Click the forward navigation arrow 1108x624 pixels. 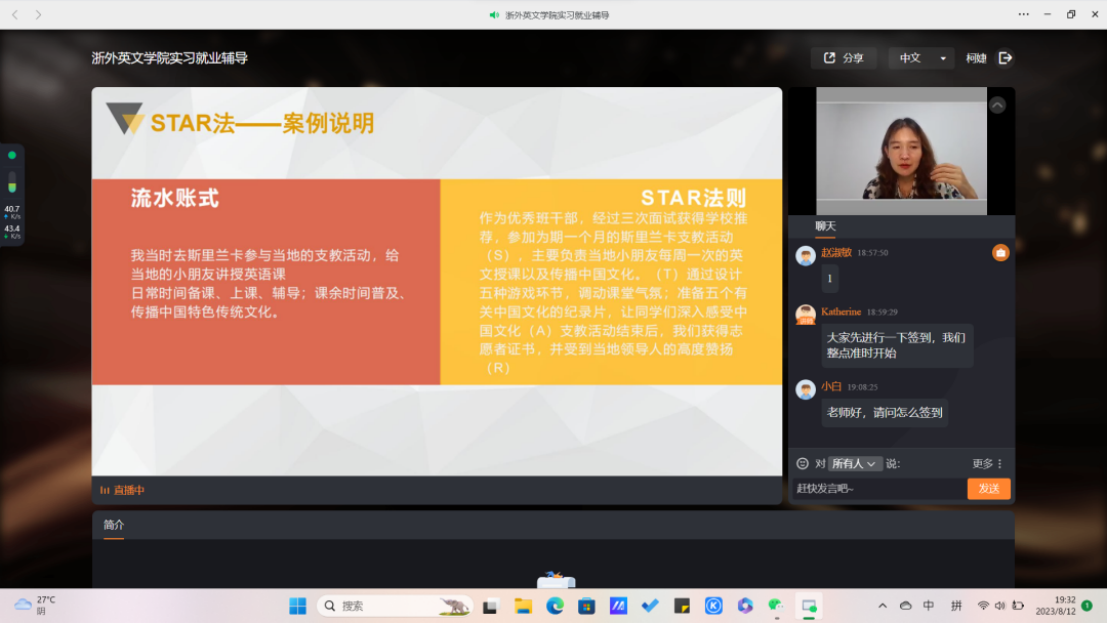click(x=38, y=15)
